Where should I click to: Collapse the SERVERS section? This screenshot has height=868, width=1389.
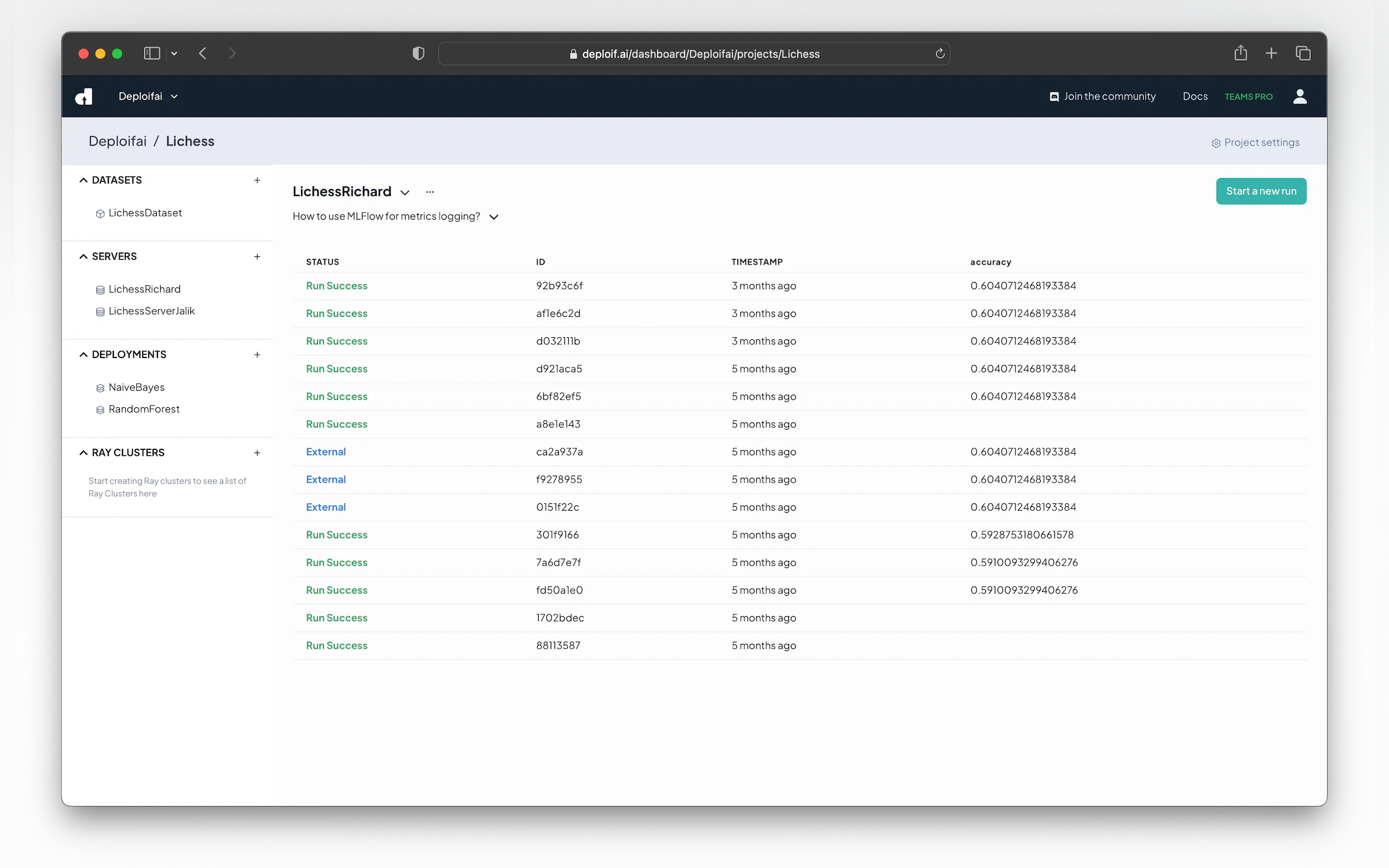84,256
